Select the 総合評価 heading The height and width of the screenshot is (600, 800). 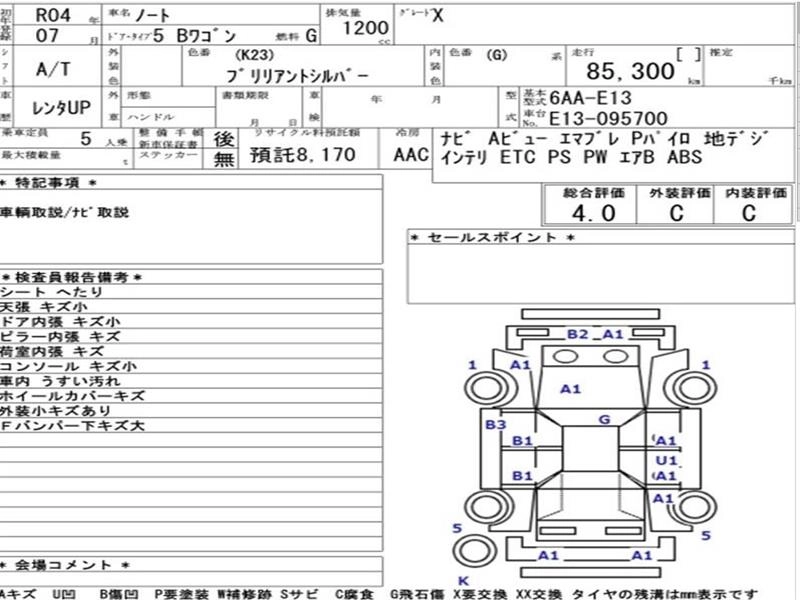pos(594,193)
